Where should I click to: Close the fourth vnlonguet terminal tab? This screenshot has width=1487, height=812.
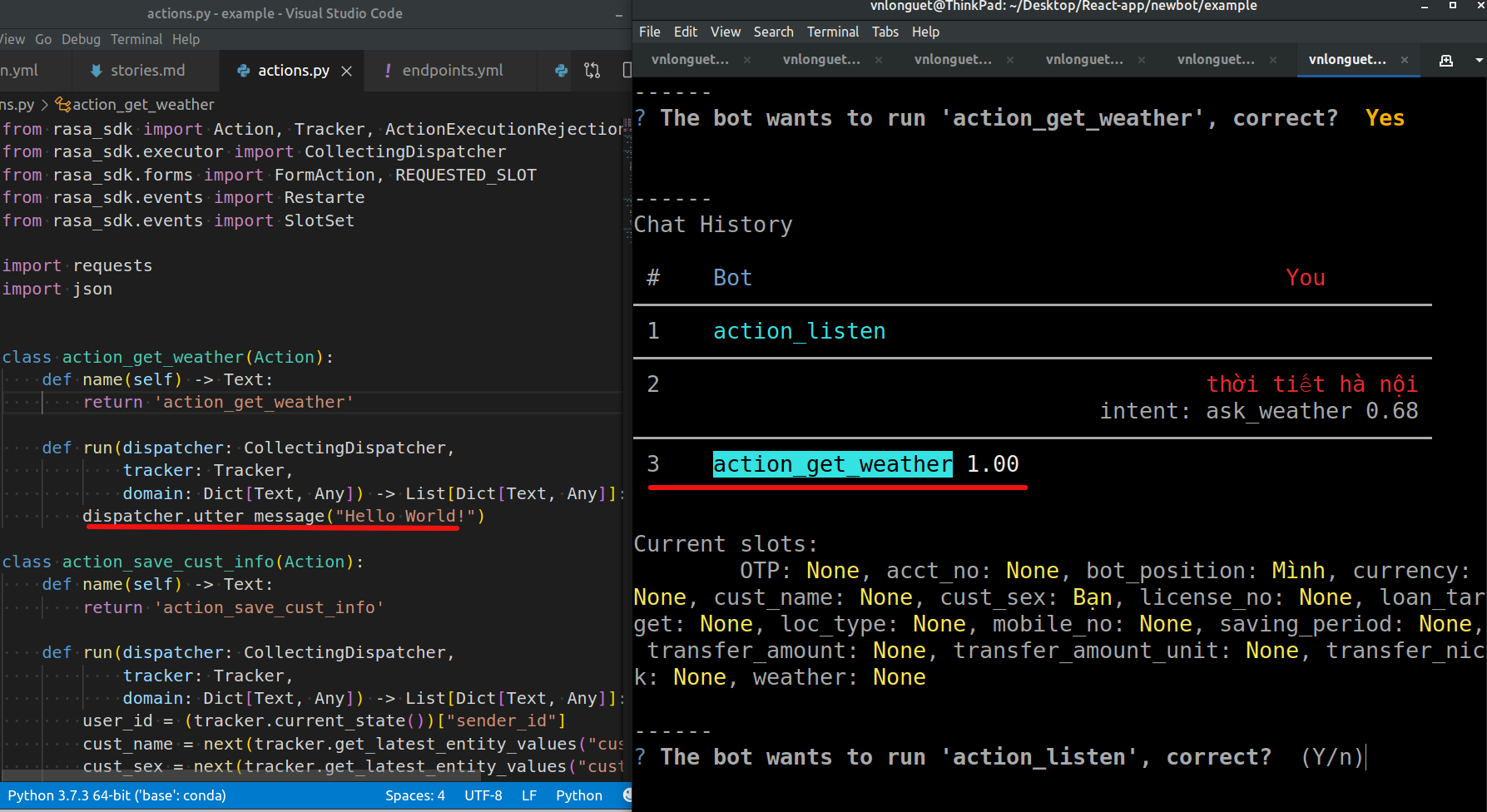click(1142, 60)
